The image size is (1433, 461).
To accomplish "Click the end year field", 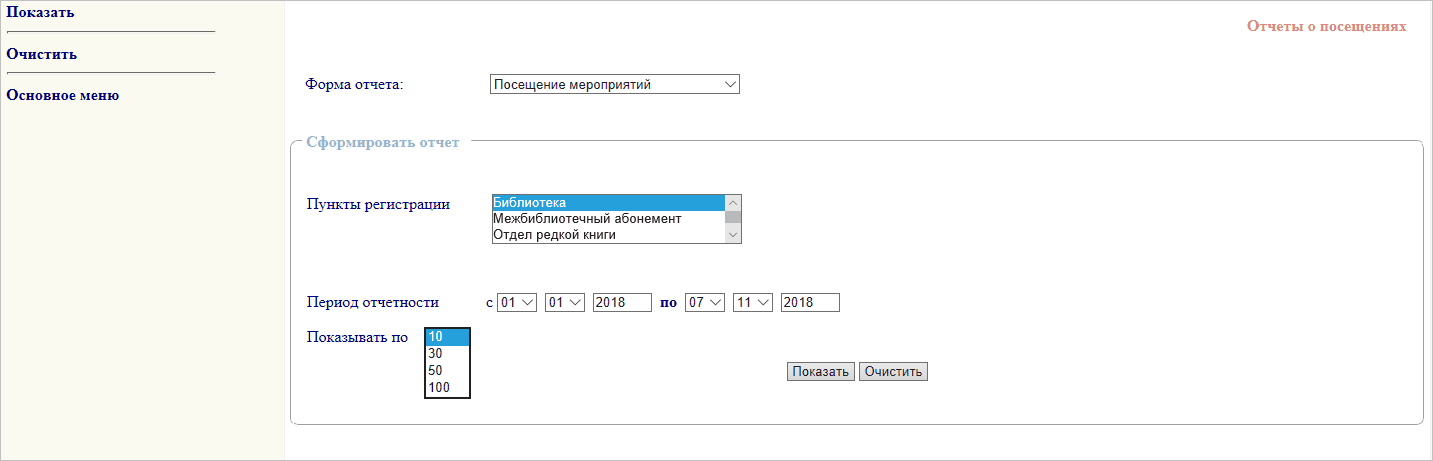I will [x=810, y=302].
